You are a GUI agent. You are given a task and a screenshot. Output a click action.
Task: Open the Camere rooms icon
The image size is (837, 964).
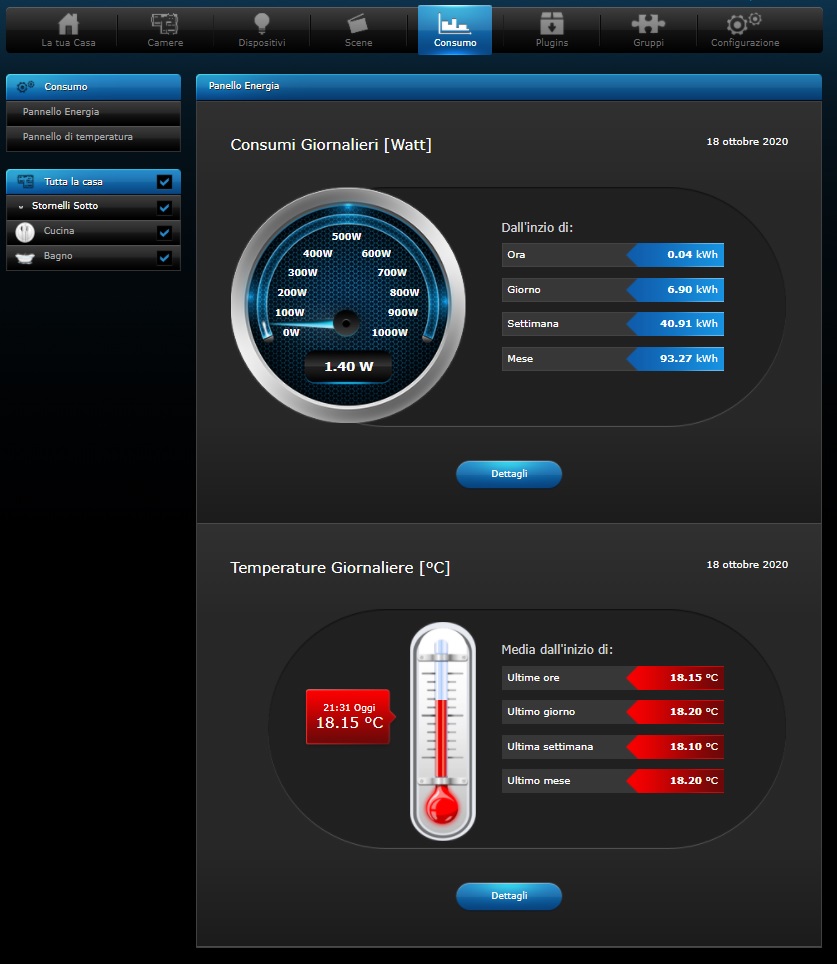(x=165, y=24)
